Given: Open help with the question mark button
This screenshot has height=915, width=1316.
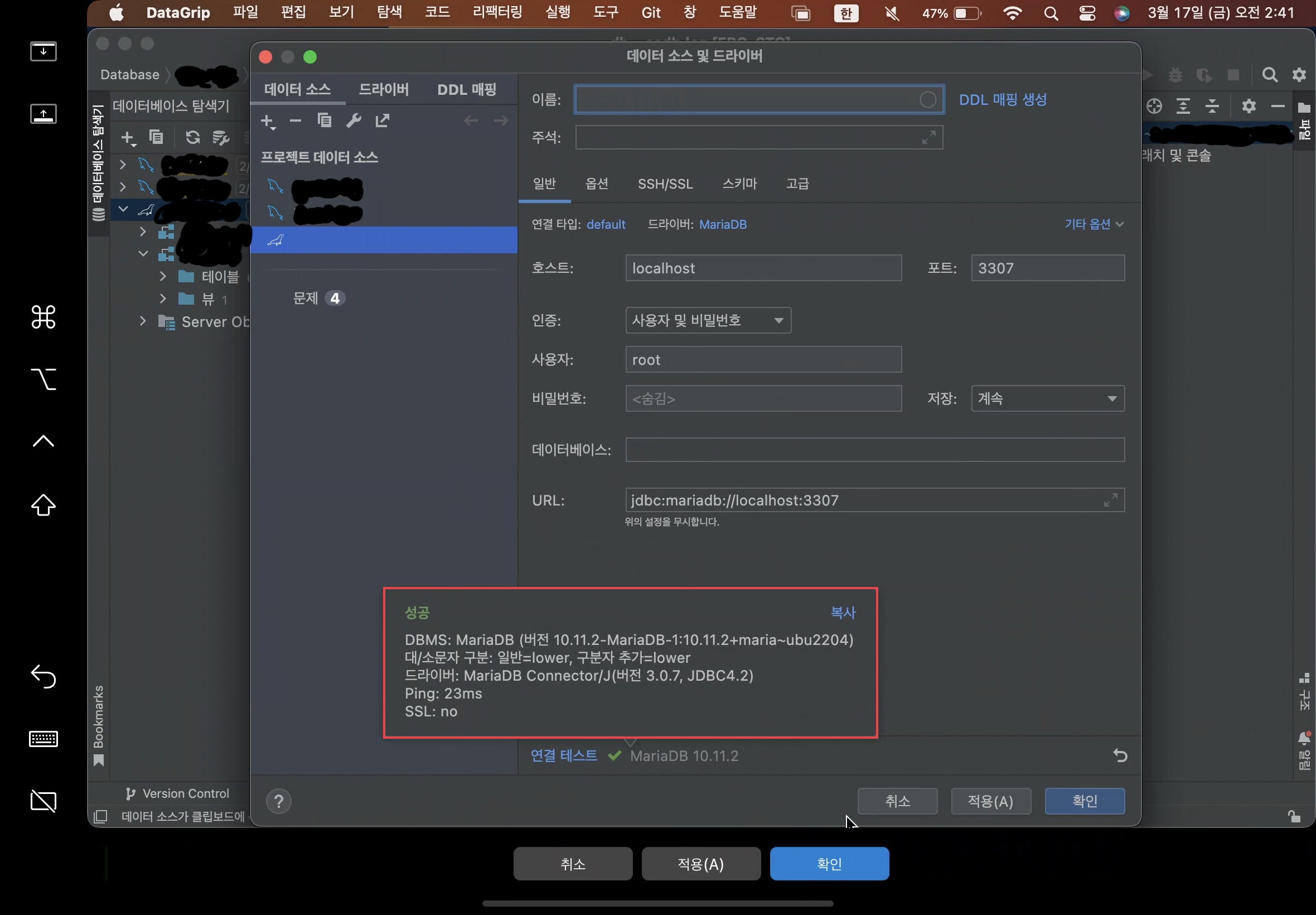Looking at the screenshot, I should 278,801.
